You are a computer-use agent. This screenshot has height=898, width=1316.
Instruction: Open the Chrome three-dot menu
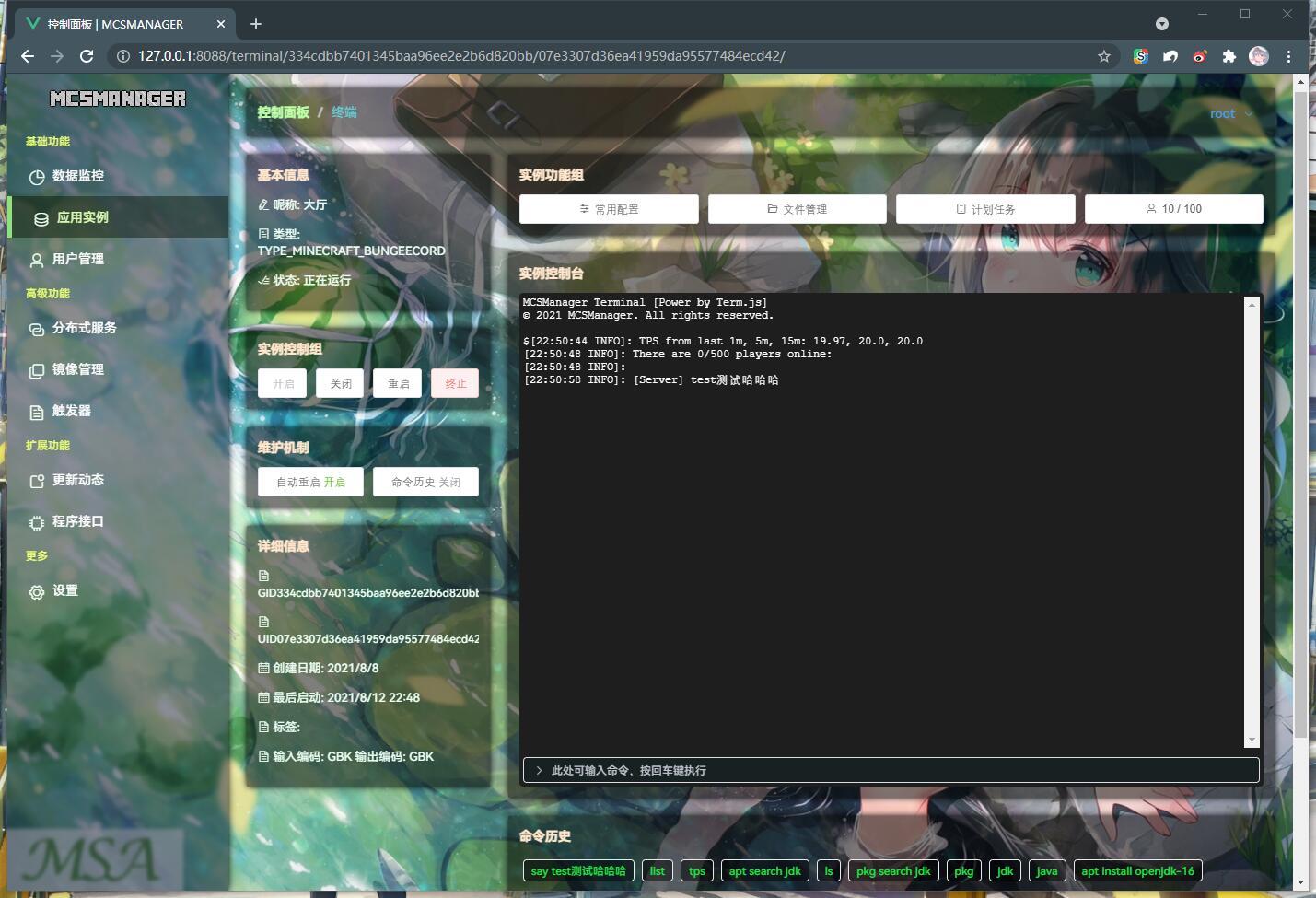[x=1288, y=56]
